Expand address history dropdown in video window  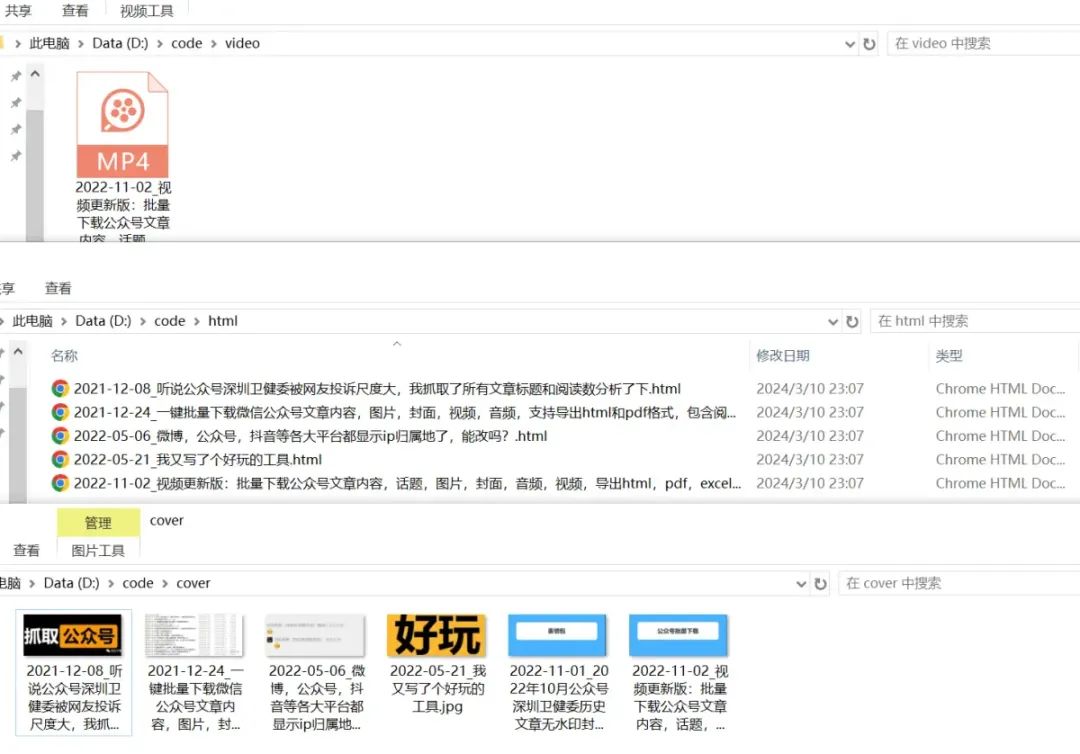click(849, 44)
